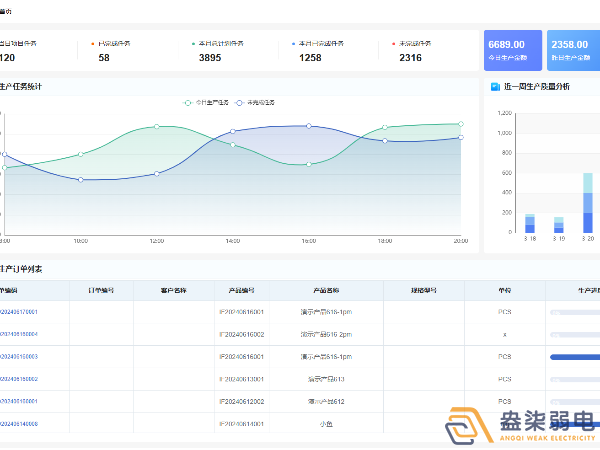600x450 pixels.
Task: Click the green line point at 20:00
Action: coord(461,124)
